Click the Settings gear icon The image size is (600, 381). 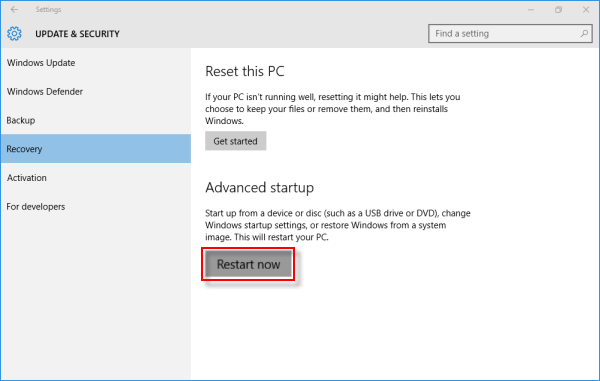pyautogui.click(x=15, y=34)
